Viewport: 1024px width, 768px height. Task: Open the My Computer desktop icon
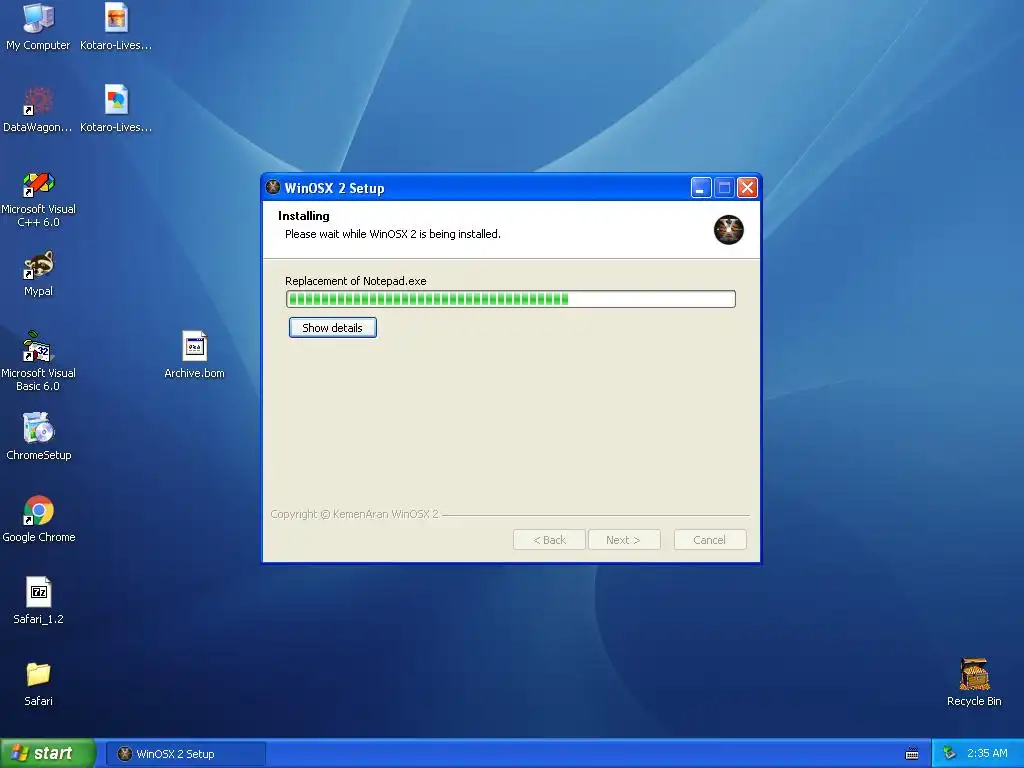pos(38,18)
